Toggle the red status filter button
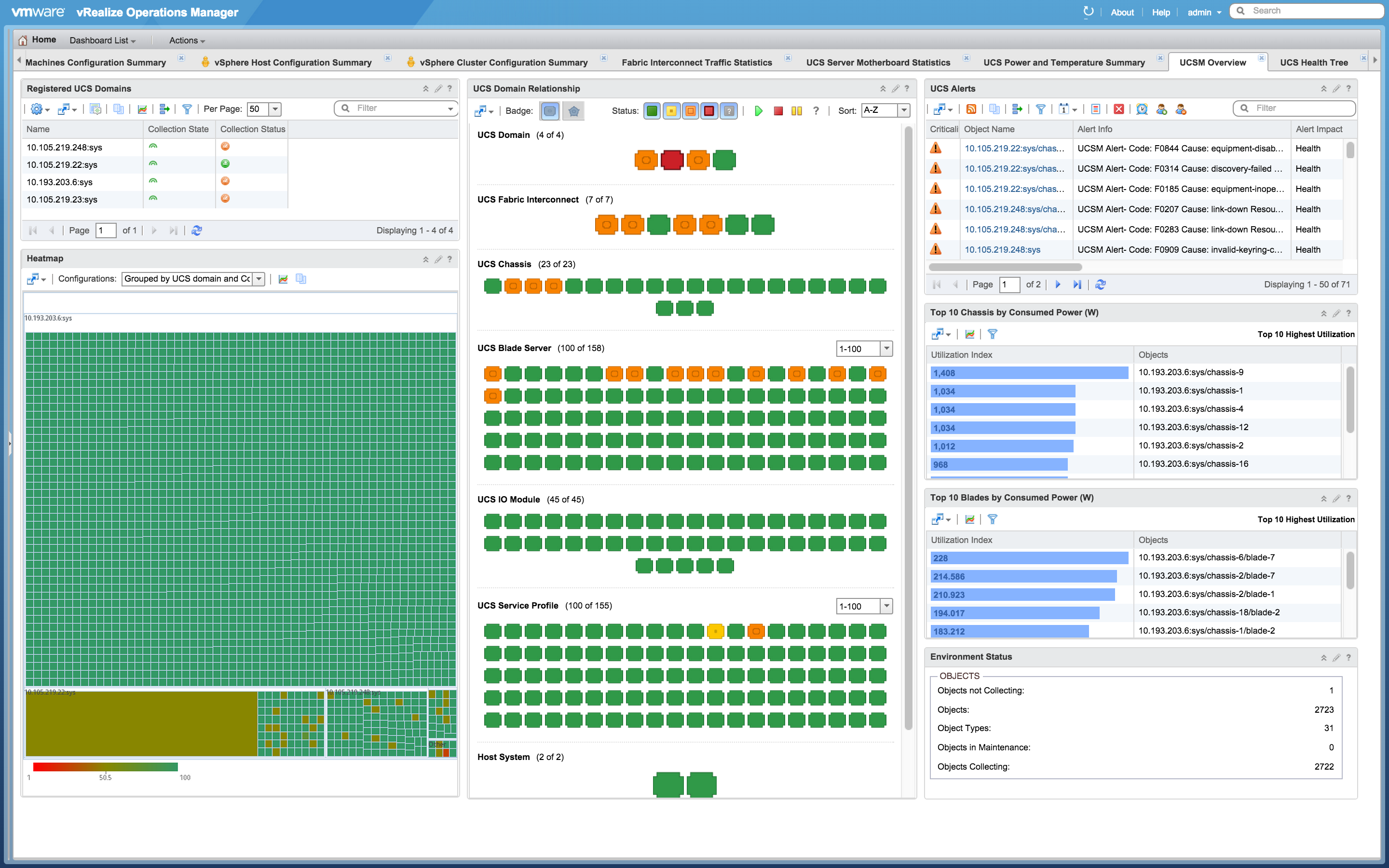Viewport: 1389px width, 868px height. [x=709, y=111]
